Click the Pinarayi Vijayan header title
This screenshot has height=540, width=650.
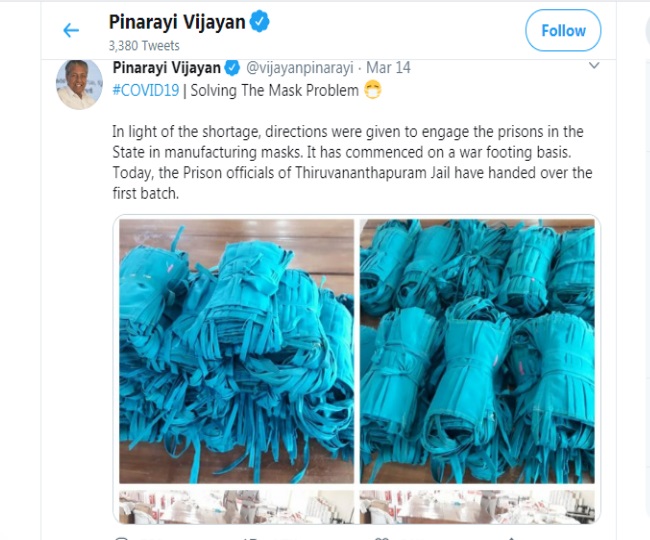click(x=177, y=22)
